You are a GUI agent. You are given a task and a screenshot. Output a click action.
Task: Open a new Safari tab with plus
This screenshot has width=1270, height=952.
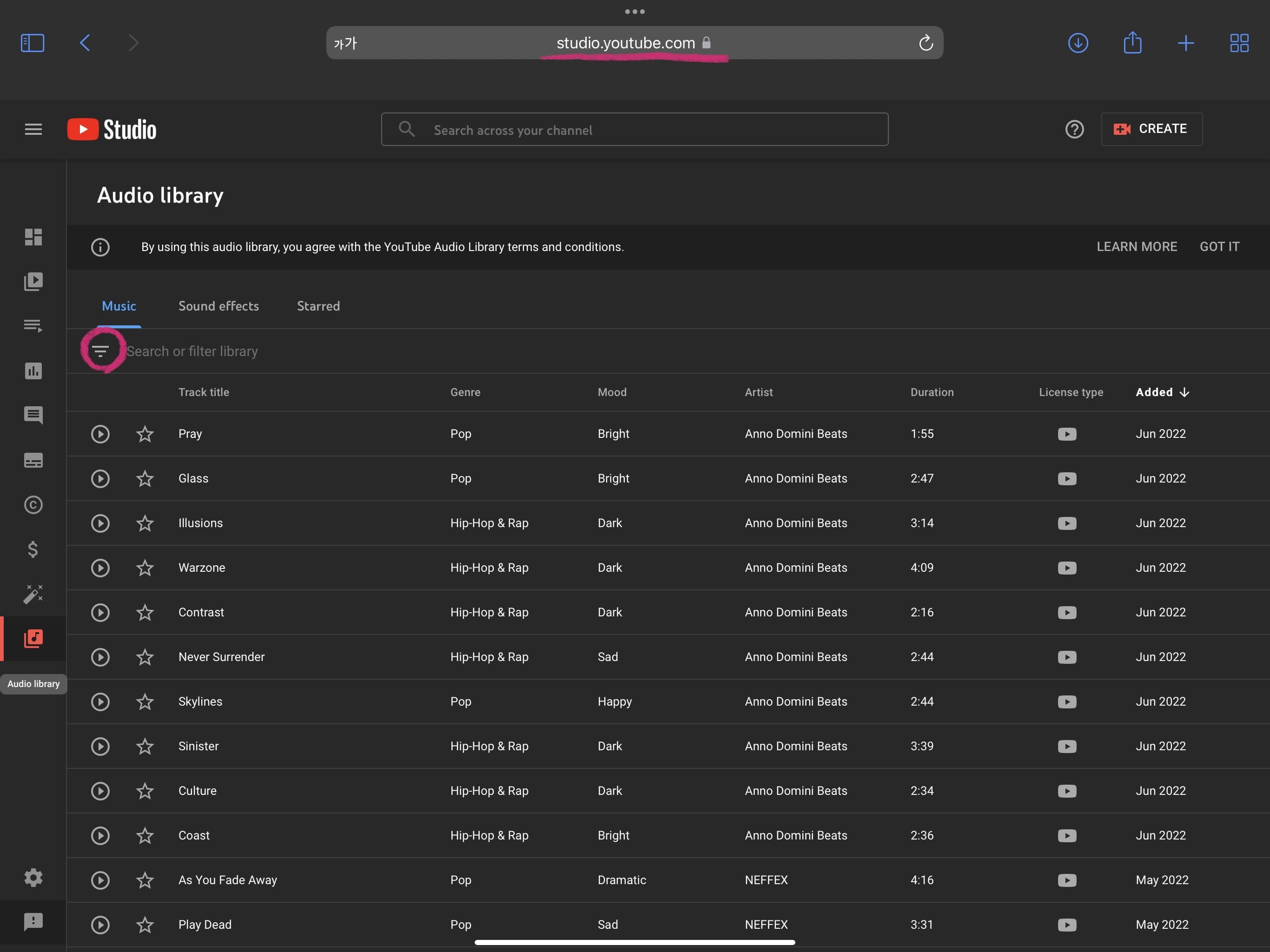(1185, 43)
